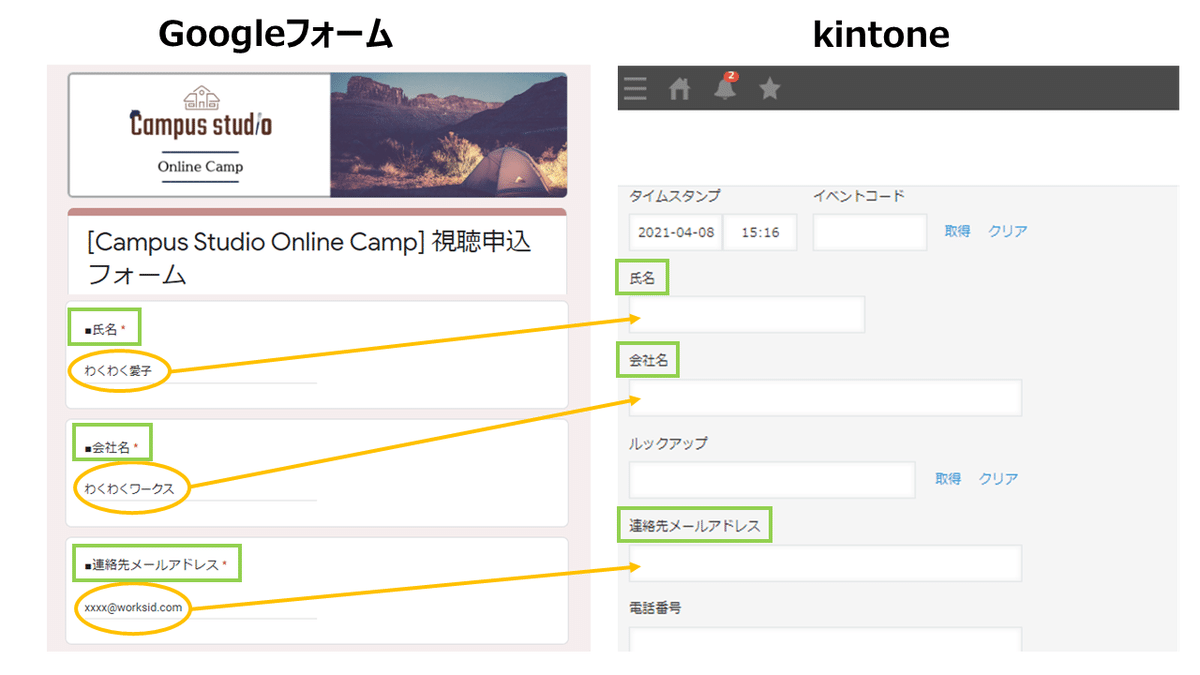Click the kintone 会社名 field label
This screenshot has height=675, width=1200.
click(648, 361)
